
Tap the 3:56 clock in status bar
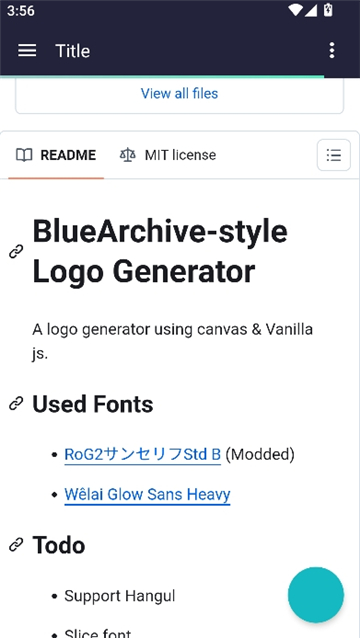[x=21, y=11]
